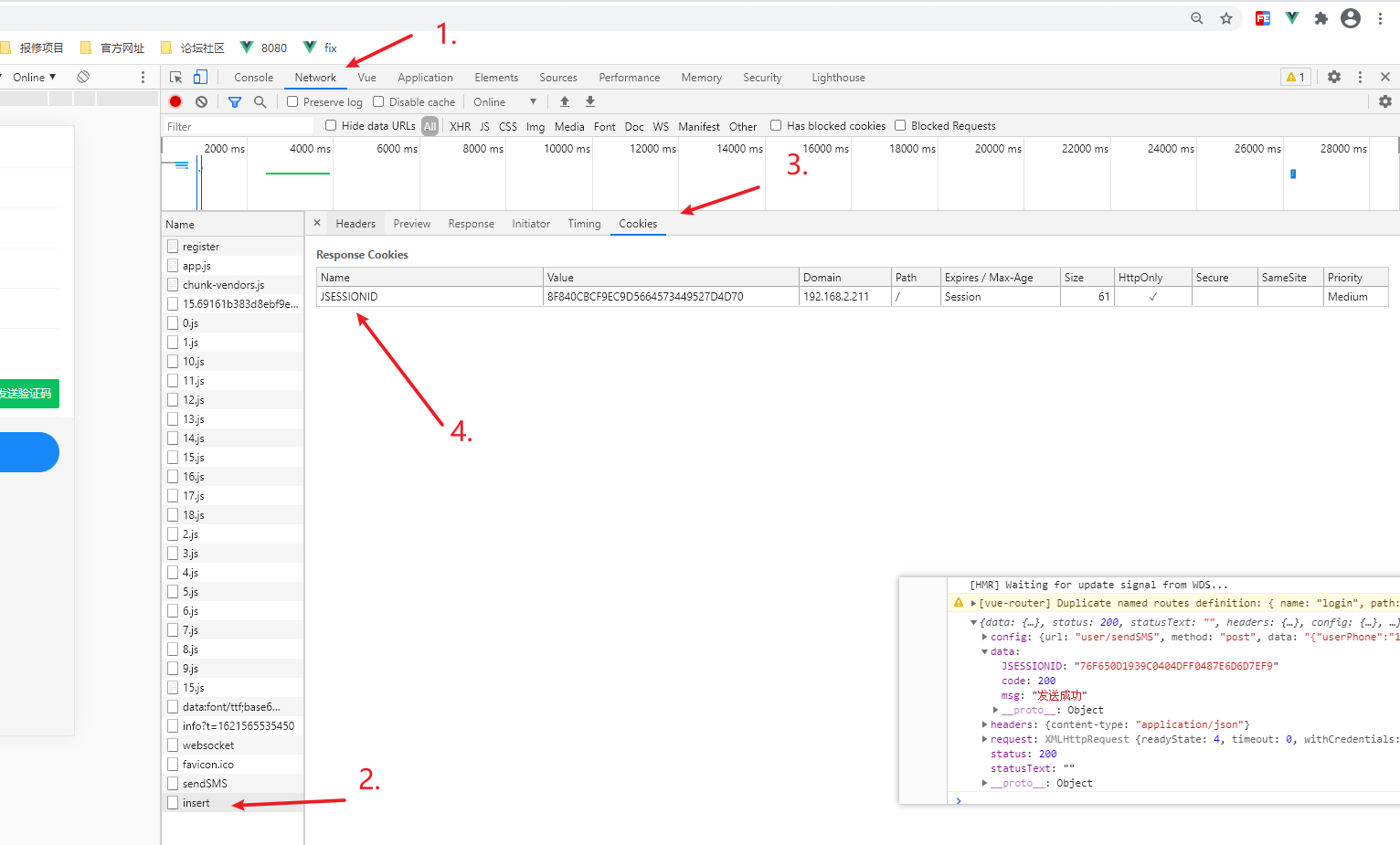Open Network panel settings gear
This screenshot has width=1400, height=845.
1385,101
